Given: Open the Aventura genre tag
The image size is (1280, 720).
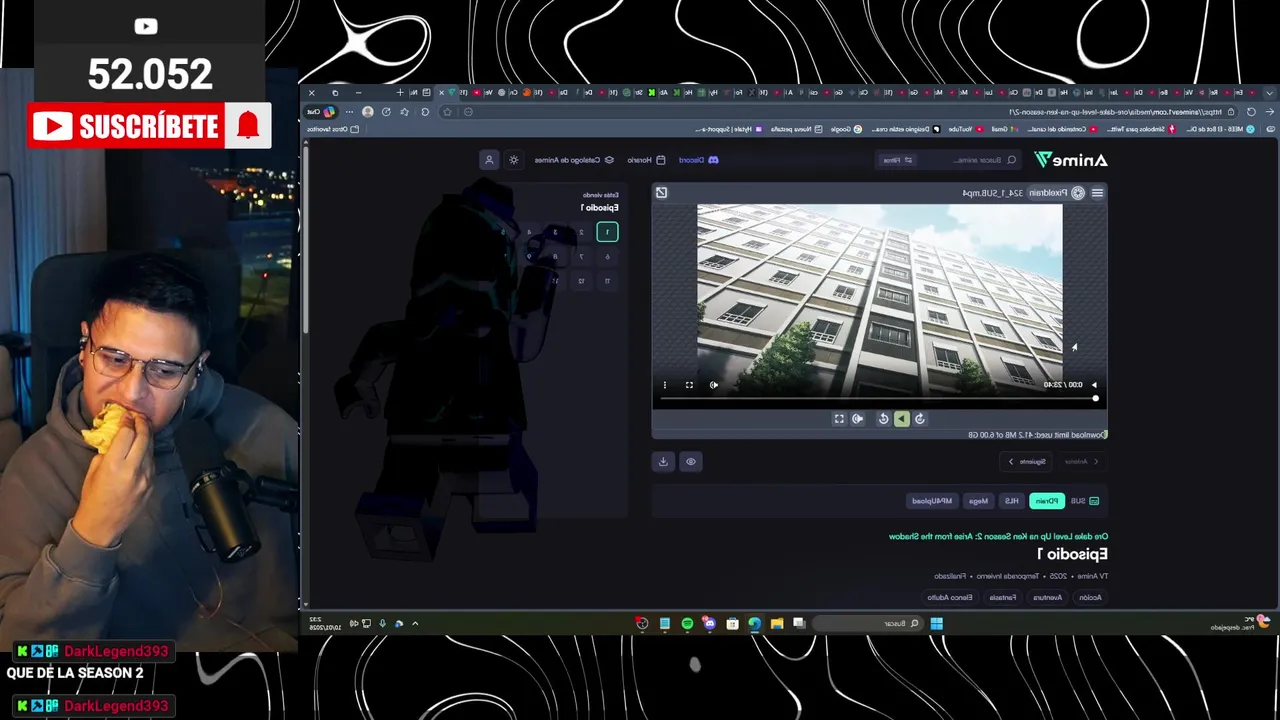Looking at the screenshot, I should 1047,597.
